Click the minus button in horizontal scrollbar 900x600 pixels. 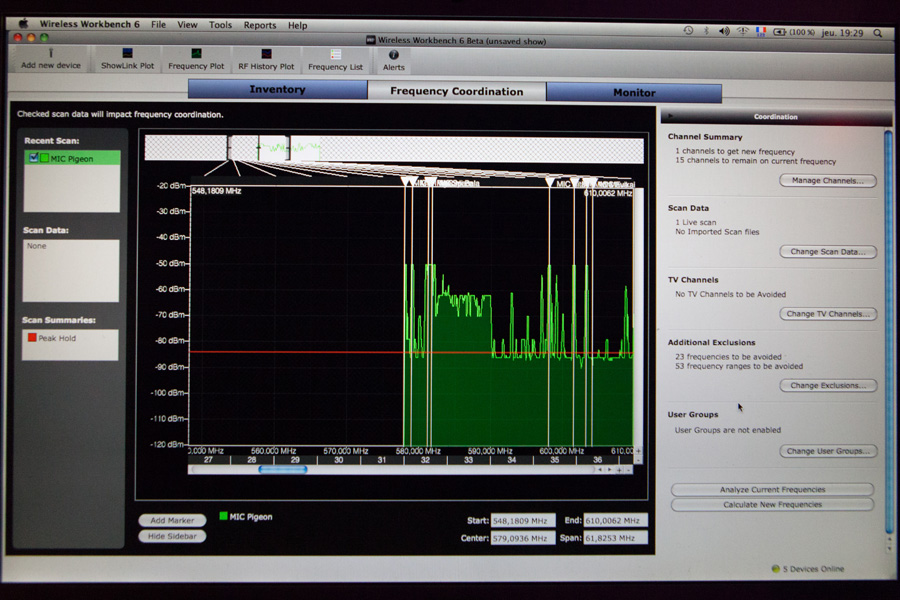click(629, 470)
